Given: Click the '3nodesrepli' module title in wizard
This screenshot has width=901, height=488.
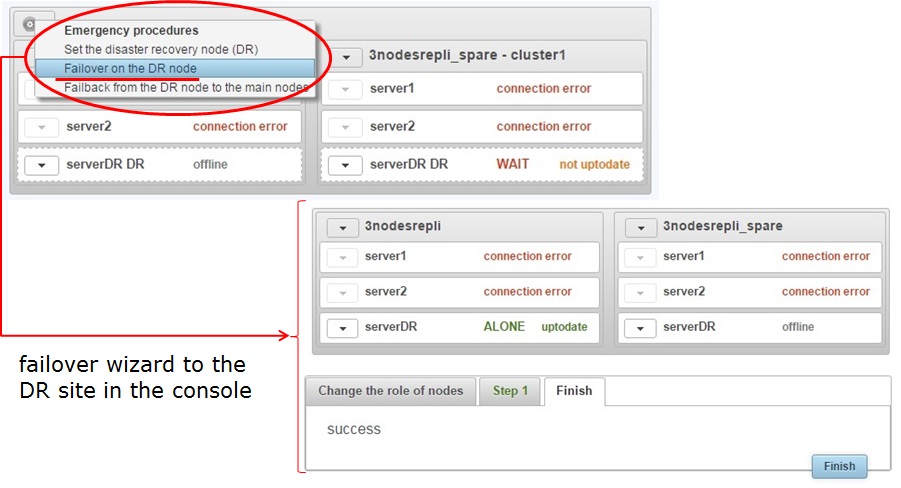Looking at the screenshot, I should coord(403,226).
